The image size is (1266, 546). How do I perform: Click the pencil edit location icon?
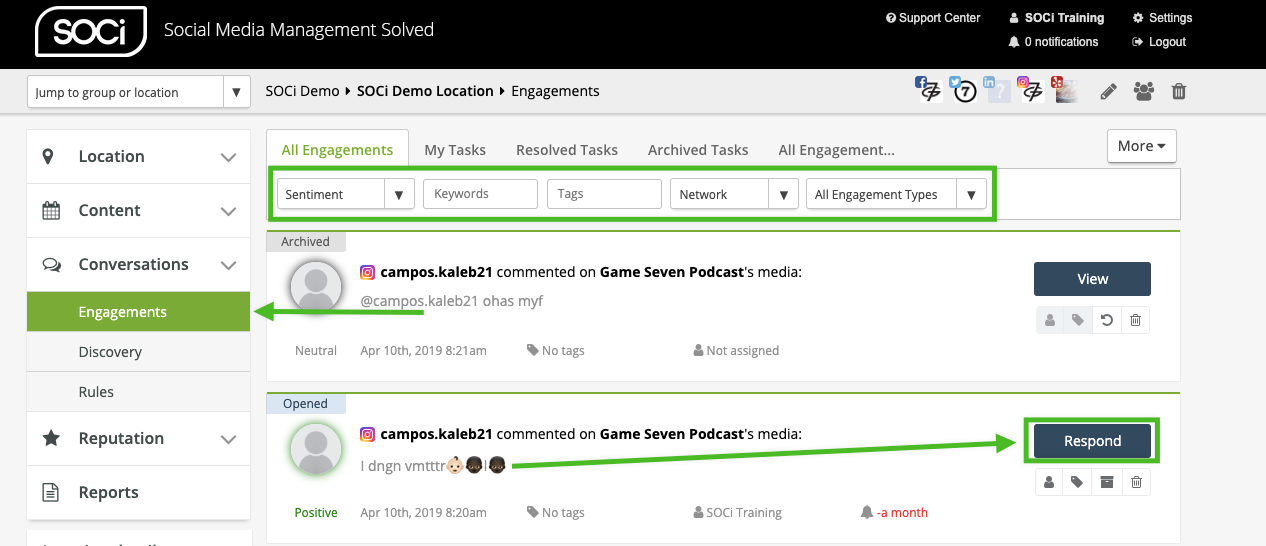coord(1108,92)
